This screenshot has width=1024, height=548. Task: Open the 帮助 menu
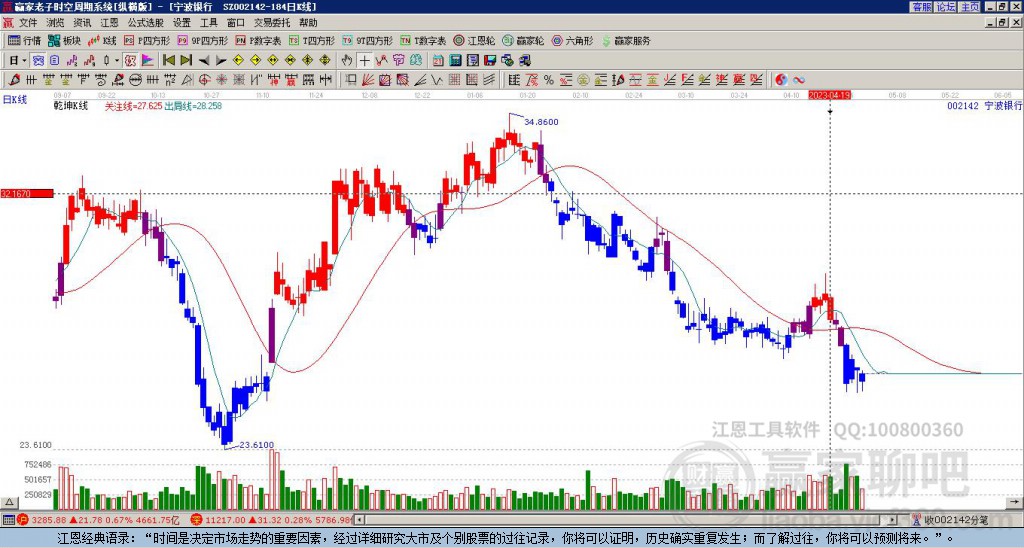click(308, 23)
